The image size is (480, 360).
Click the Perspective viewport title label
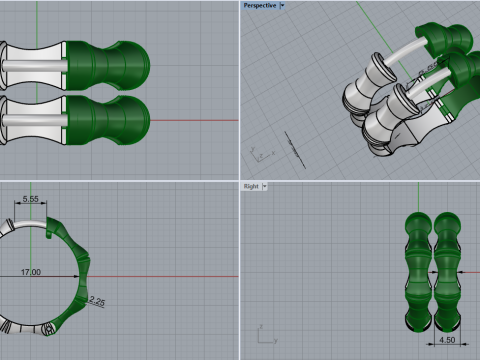pyautogui.click(x=260, y=5)
